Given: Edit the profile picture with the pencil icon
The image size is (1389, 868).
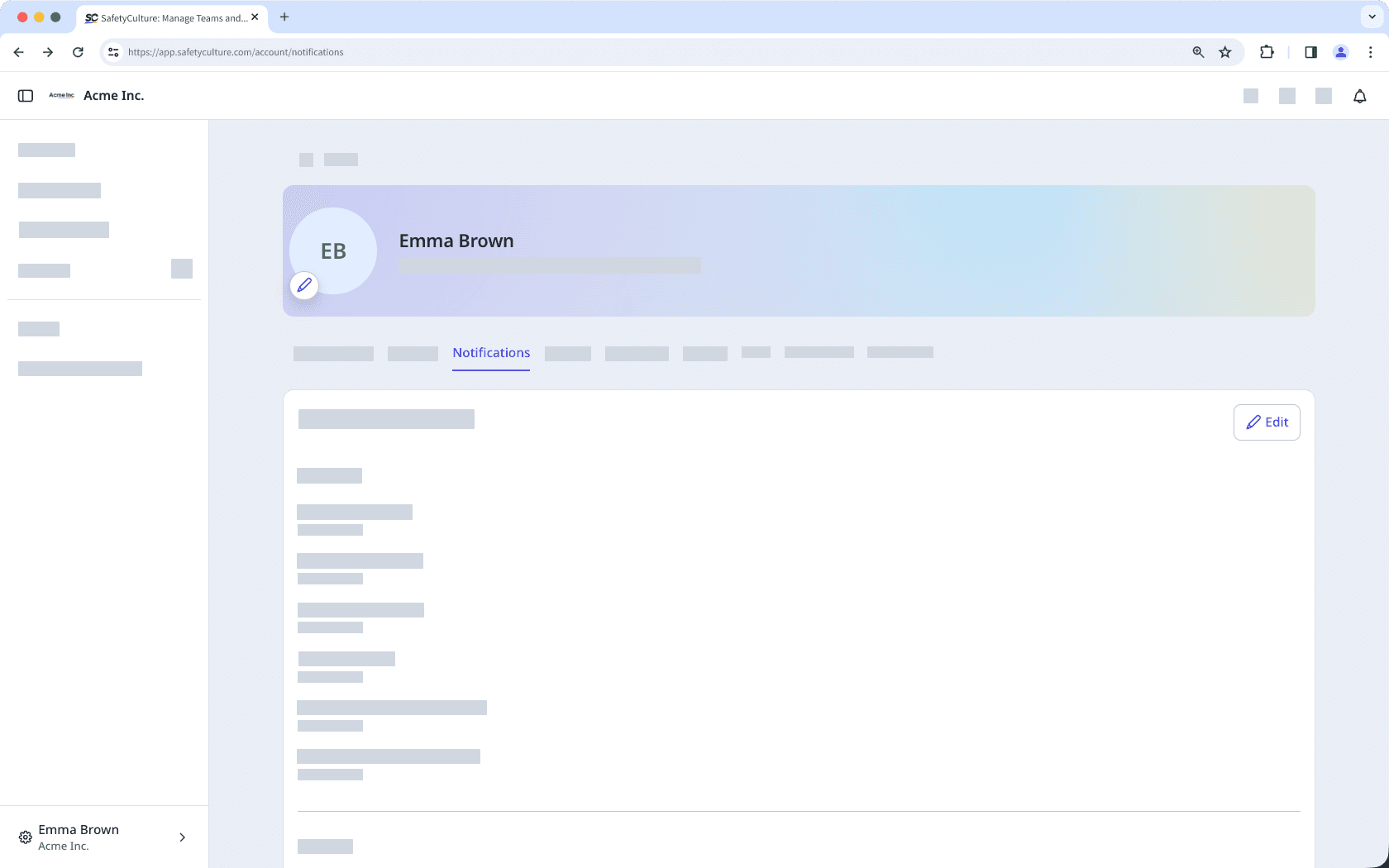Looking at the screenshot, I should tap(304, 285).
